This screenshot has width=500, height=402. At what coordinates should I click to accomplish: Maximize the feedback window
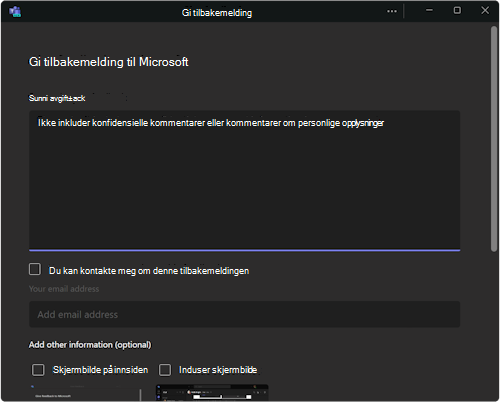click(457, 11)
